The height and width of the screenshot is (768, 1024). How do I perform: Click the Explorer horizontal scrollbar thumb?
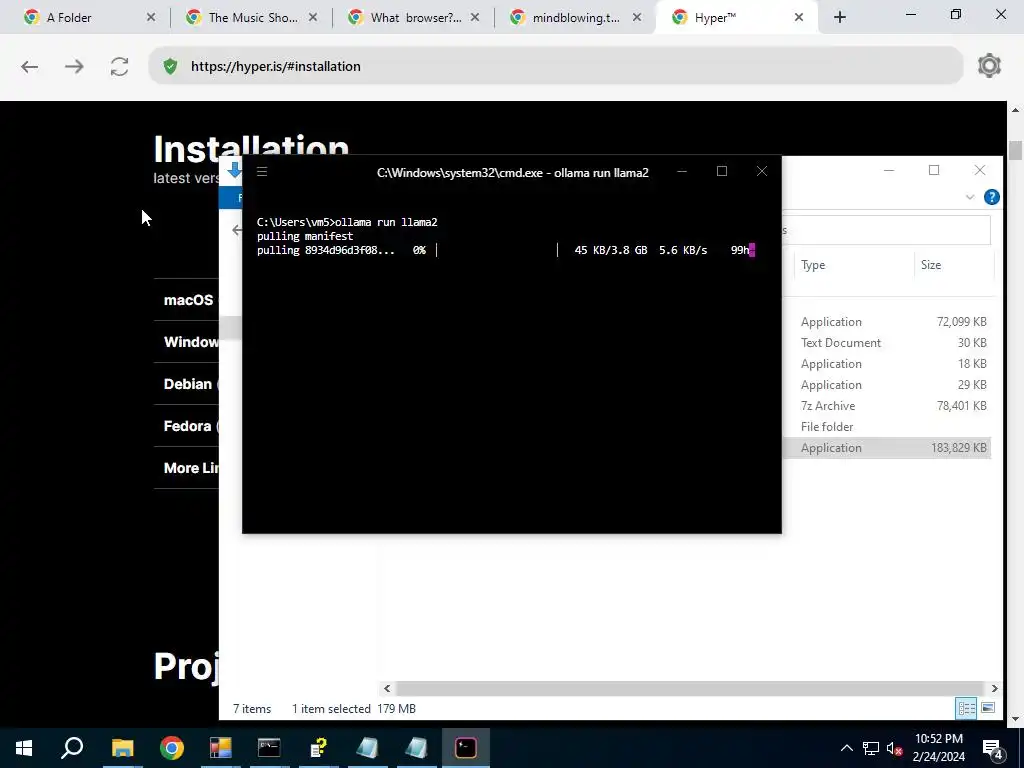click(x=690, y=688)
